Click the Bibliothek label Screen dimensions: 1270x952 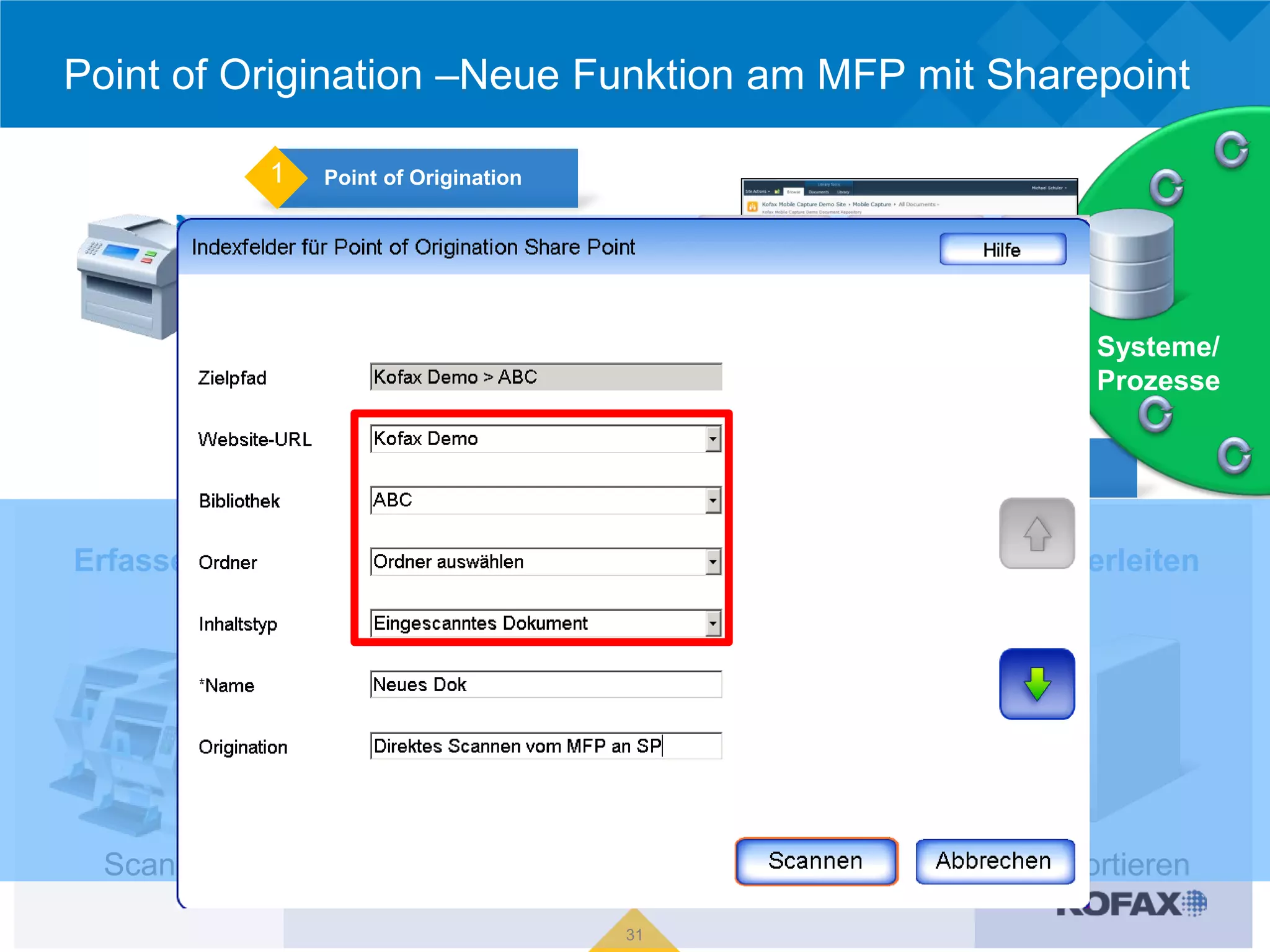pos(239,501)
